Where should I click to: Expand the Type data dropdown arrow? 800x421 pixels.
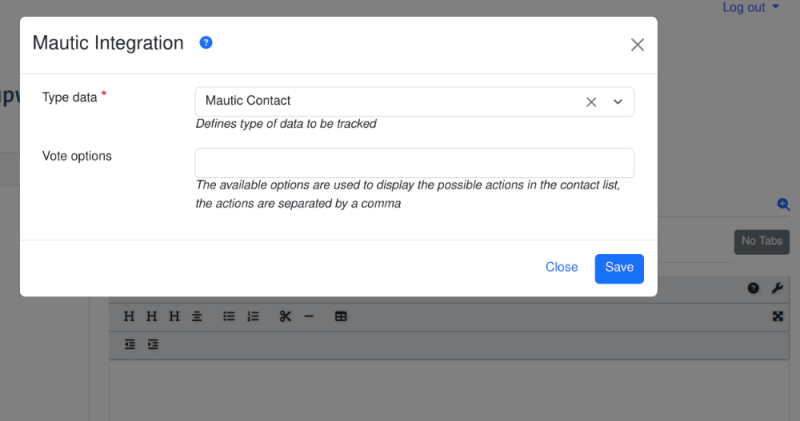(x=617, y=102)
